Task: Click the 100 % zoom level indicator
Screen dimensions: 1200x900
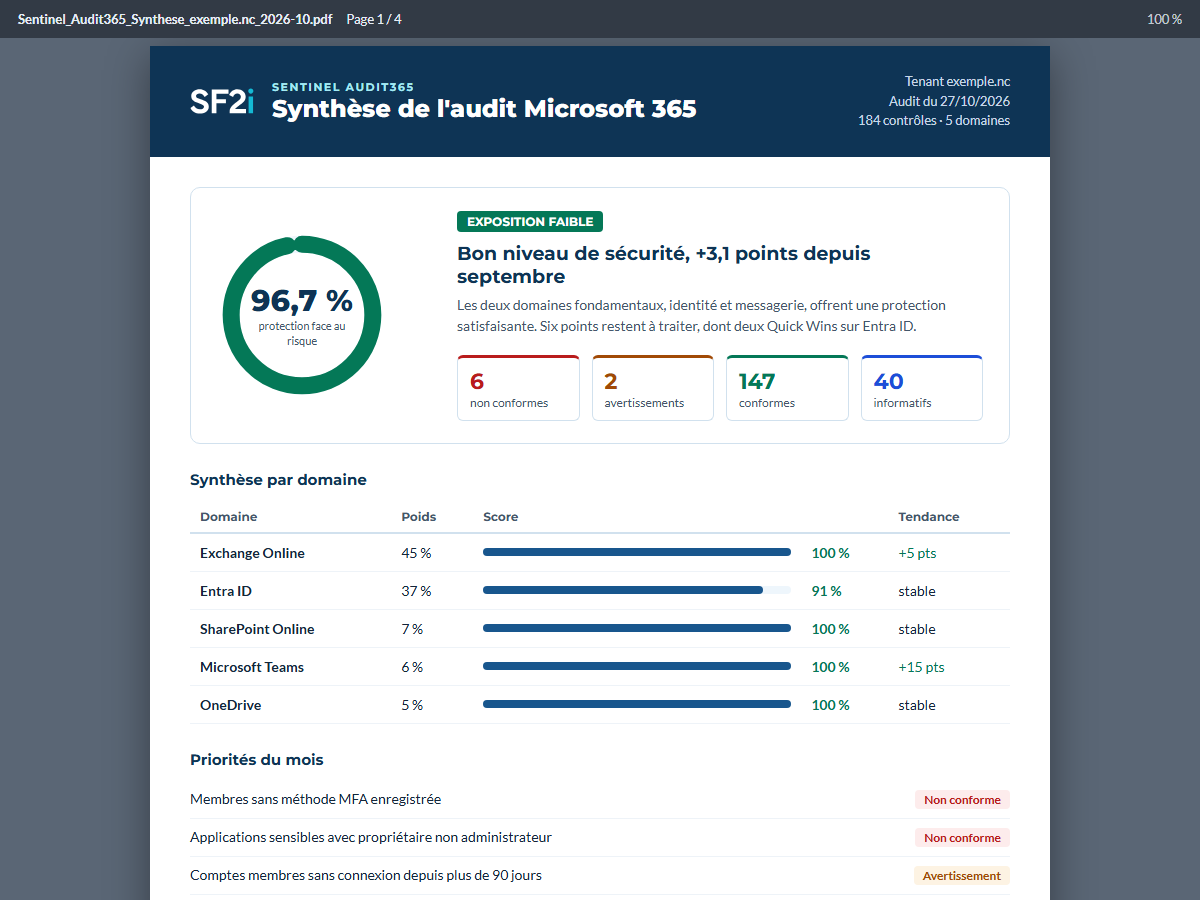Action: pos(1164,19)
